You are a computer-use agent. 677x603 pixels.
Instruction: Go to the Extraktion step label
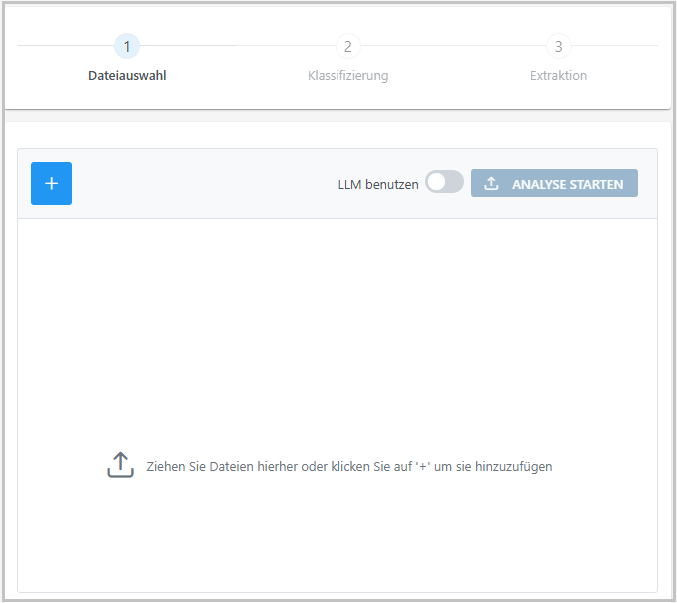(558, 76)
